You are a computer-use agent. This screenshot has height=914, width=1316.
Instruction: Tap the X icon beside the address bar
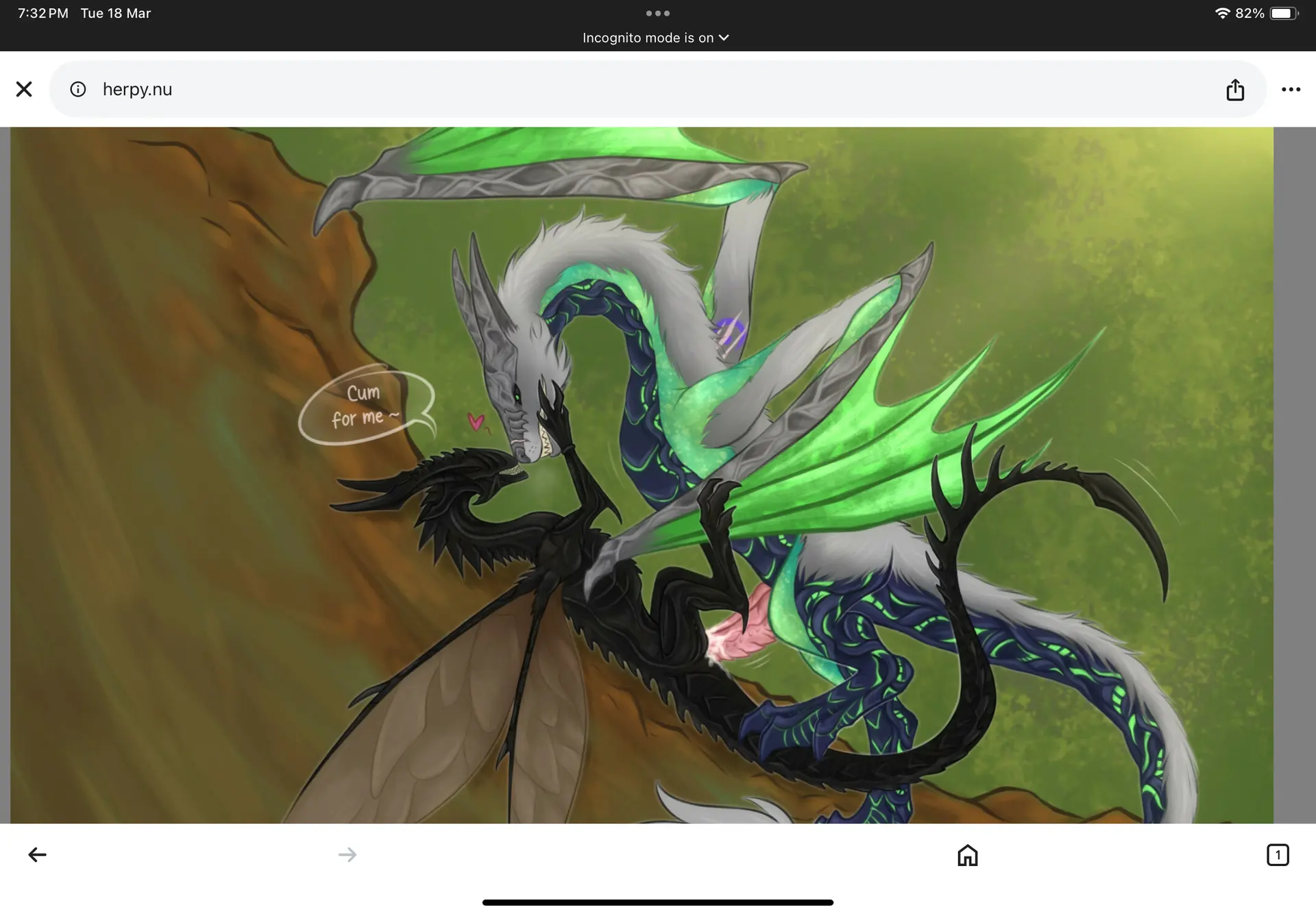coord(24,89)
